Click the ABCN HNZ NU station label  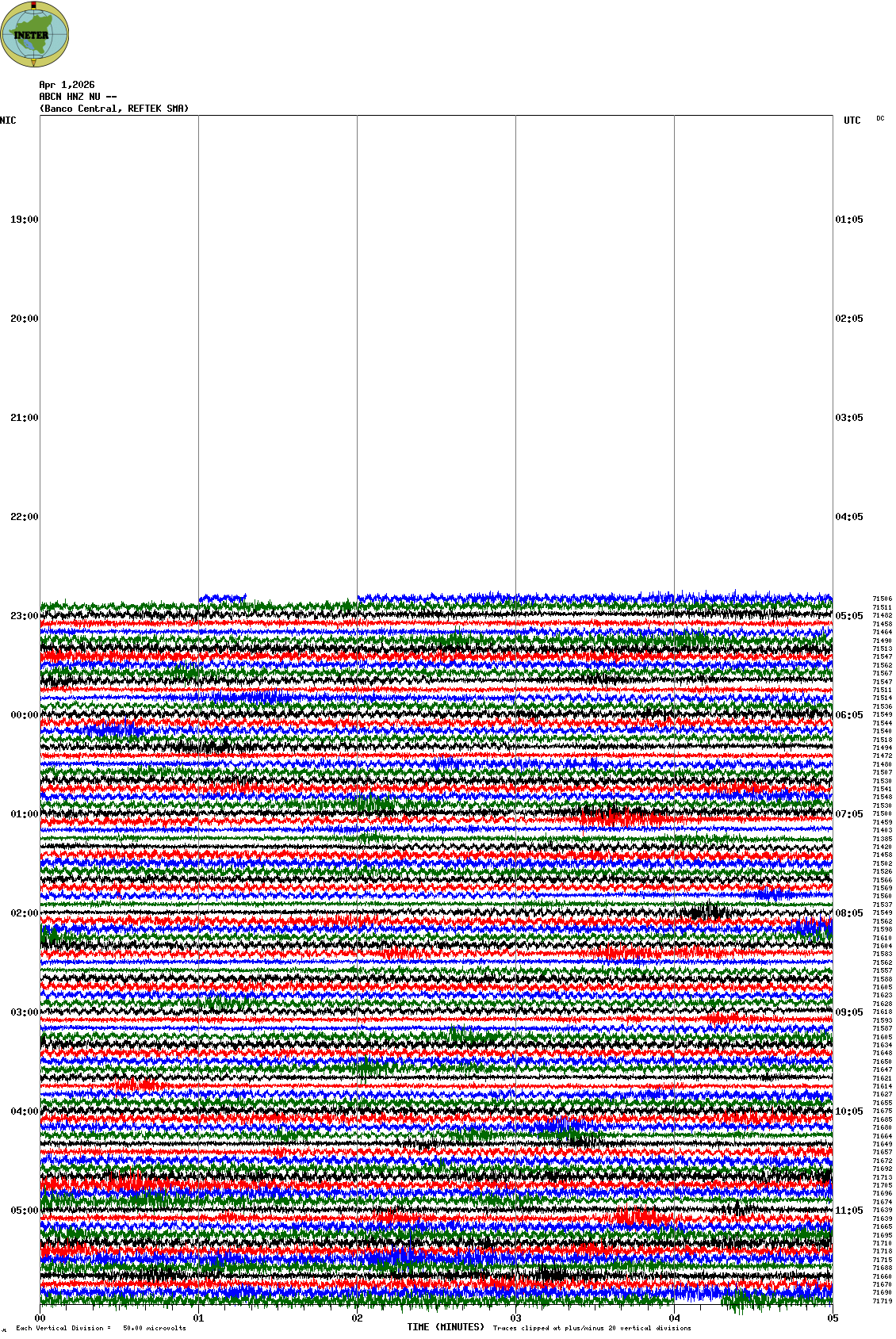coord(78,97)
